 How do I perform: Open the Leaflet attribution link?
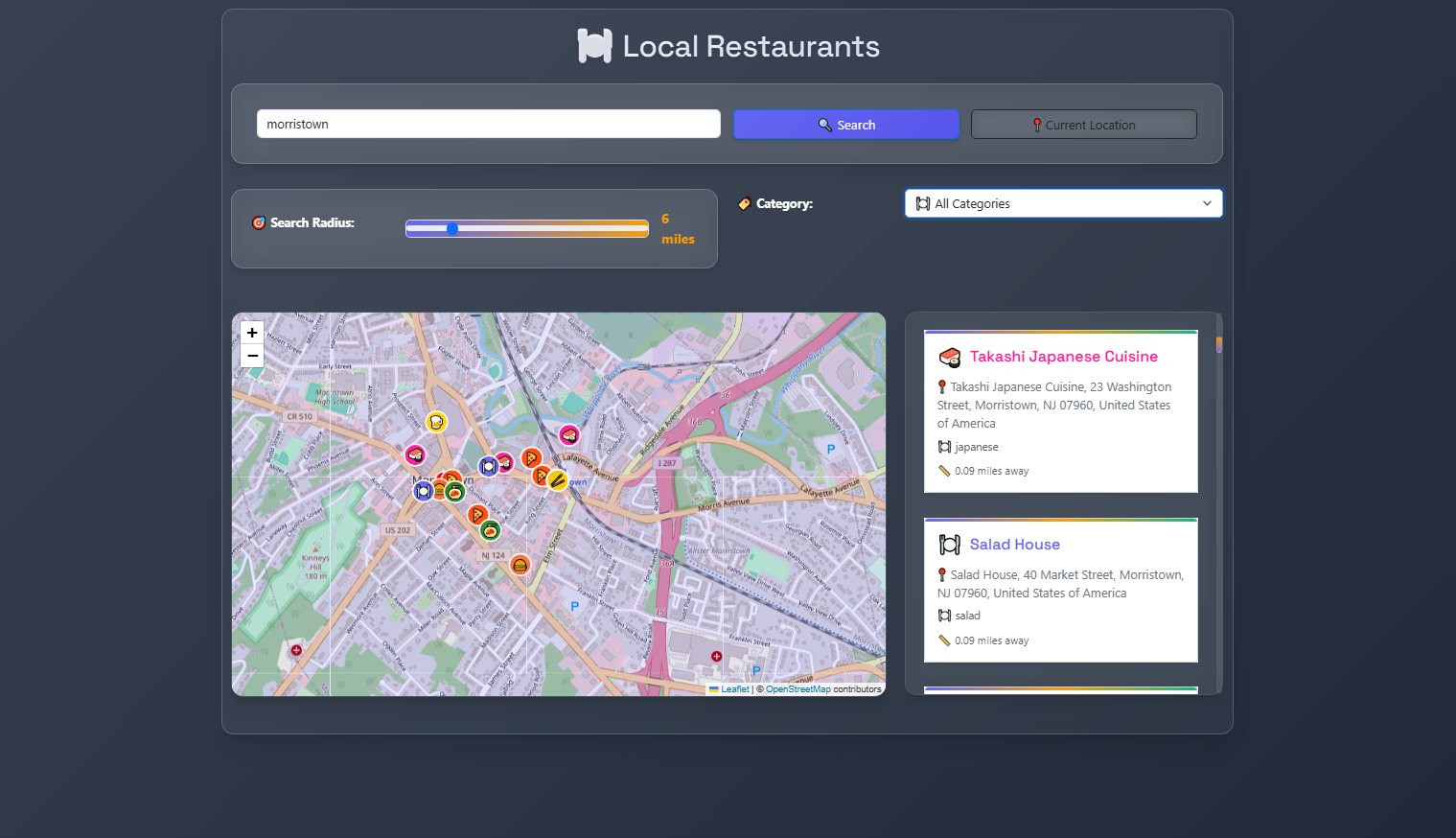[729, 689]
